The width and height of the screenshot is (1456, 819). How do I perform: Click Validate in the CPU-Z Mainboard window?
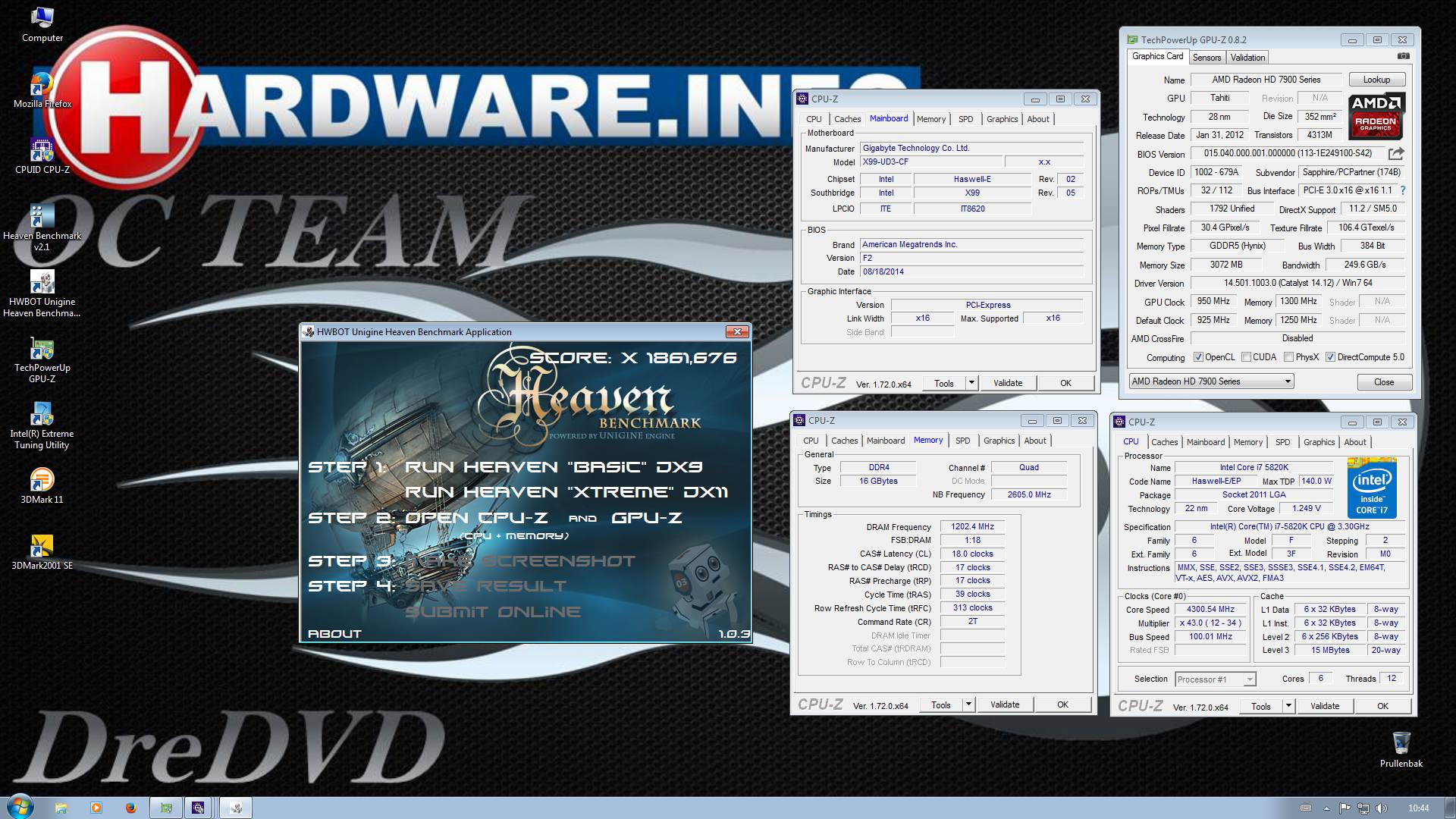[x=1008, y=383]
